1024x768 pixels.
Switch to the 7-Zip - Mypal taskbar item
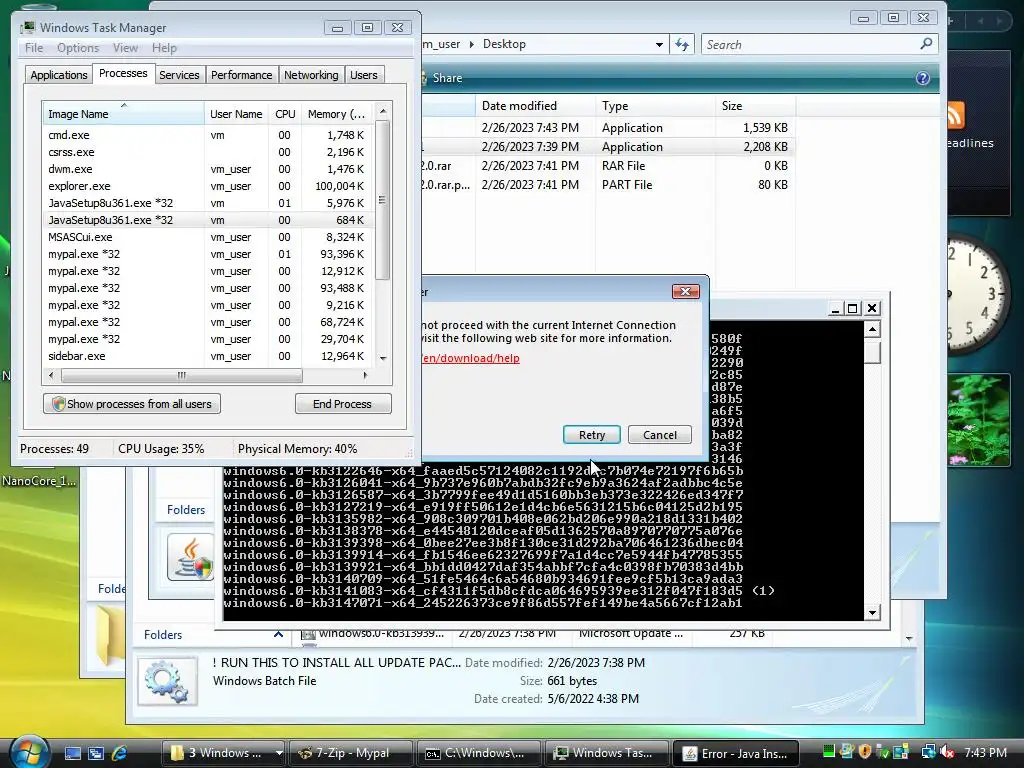tap(350, 753)
